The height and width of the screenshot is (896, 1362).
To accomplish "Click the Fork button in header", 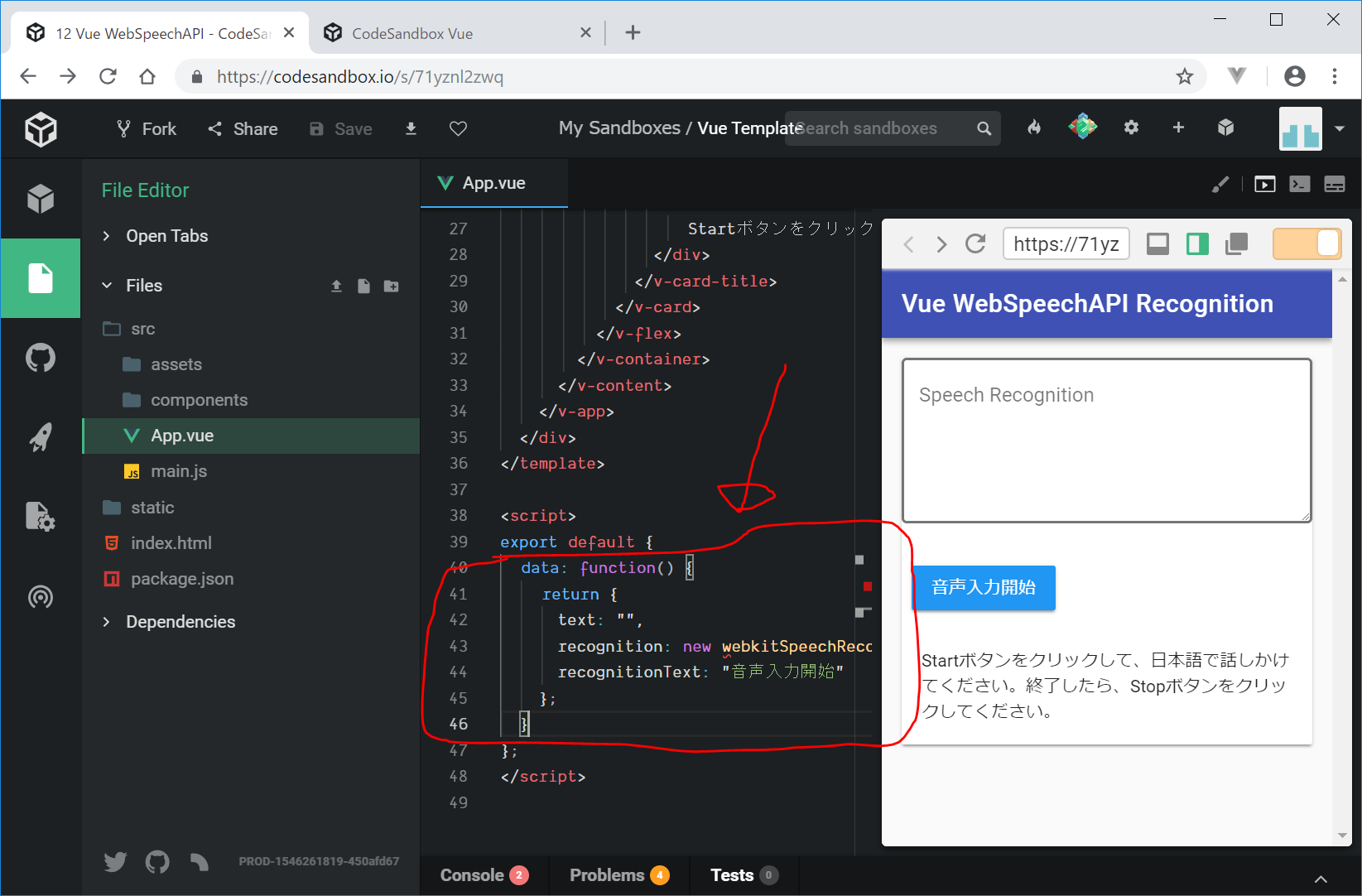I will [x=147, y=128].
